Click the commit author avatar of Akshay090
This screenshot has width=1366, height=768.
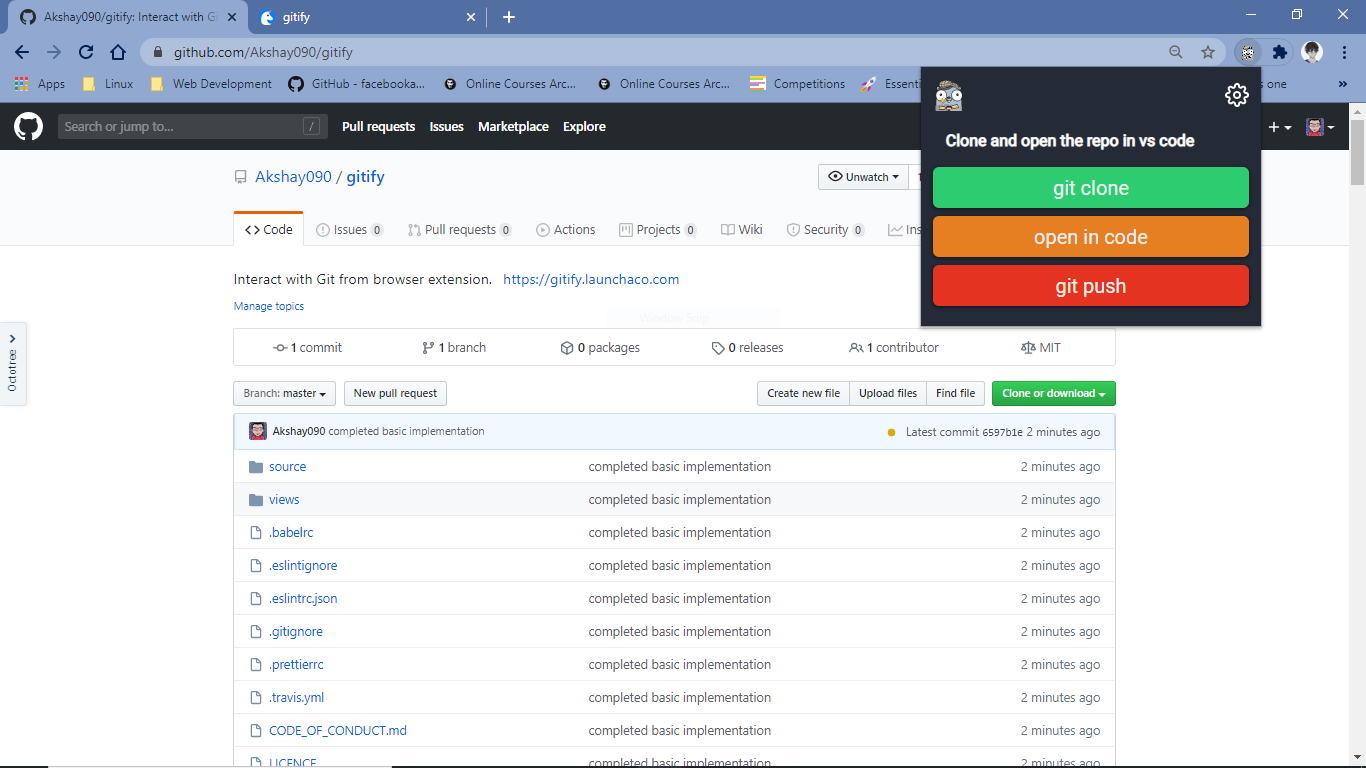pyautogui.click(x=258, y=431)
